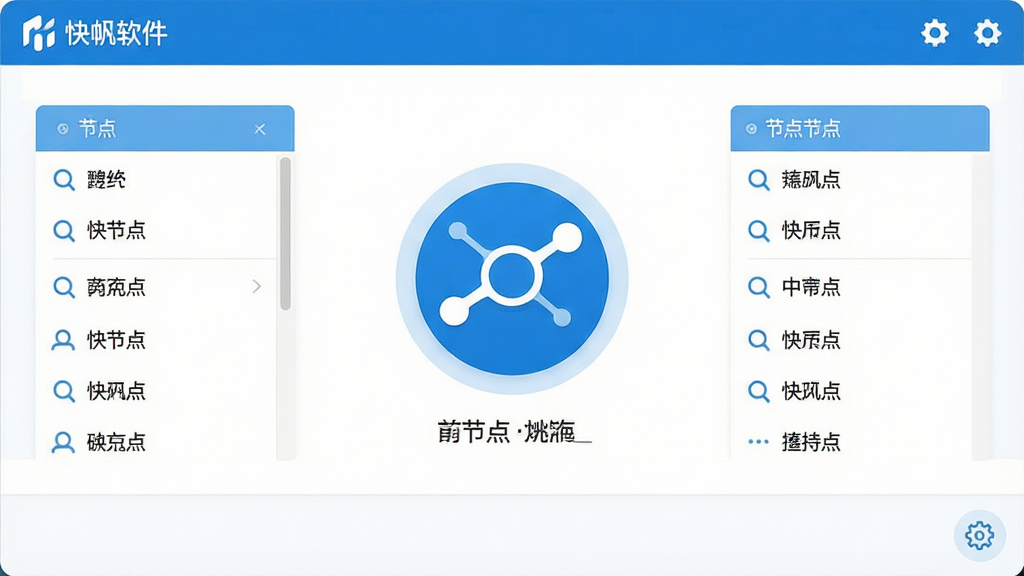
Task: Click the 快帆软件 title text
Action: [x=116, y=33]
